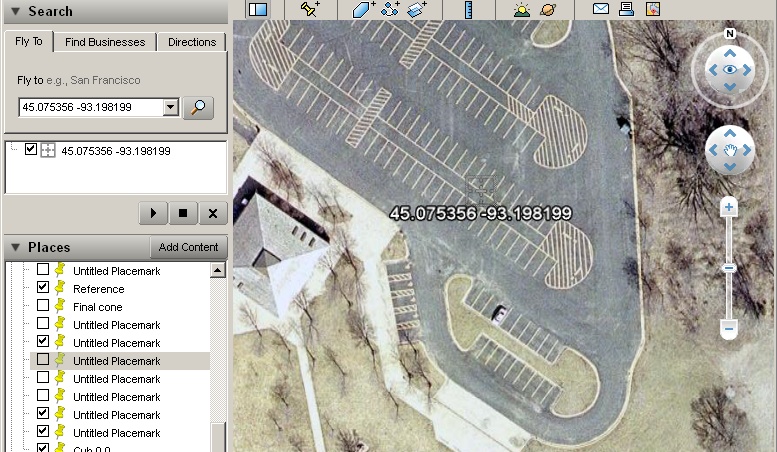Click the Add Placemark pushpin tool
The width and height of the screenshot is (777, 452).
coord(310,9)
